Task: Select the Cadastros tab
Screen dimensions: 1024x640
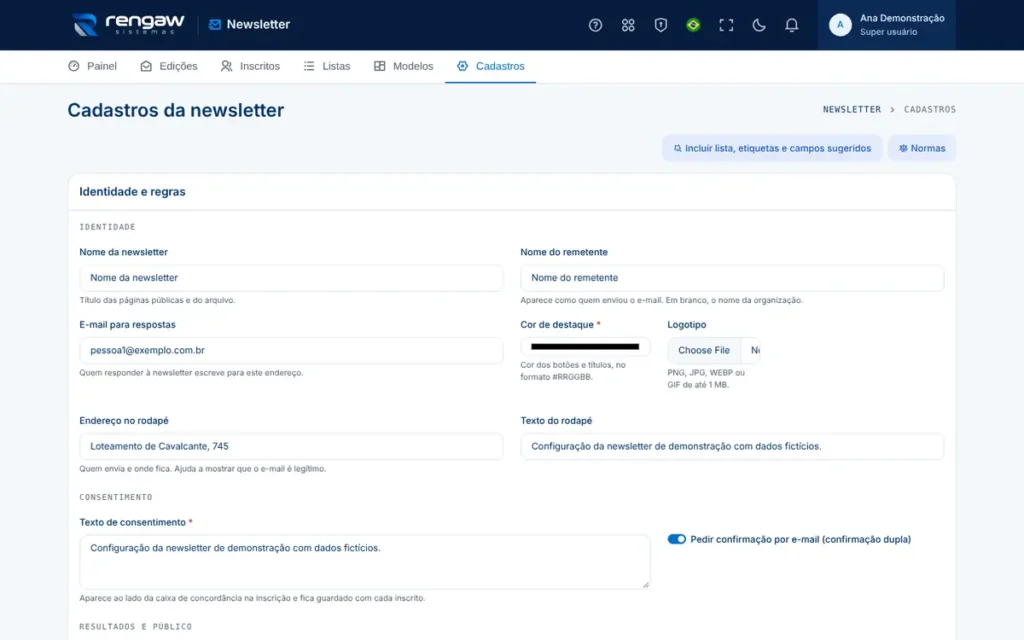Action: tap(490, 66)
